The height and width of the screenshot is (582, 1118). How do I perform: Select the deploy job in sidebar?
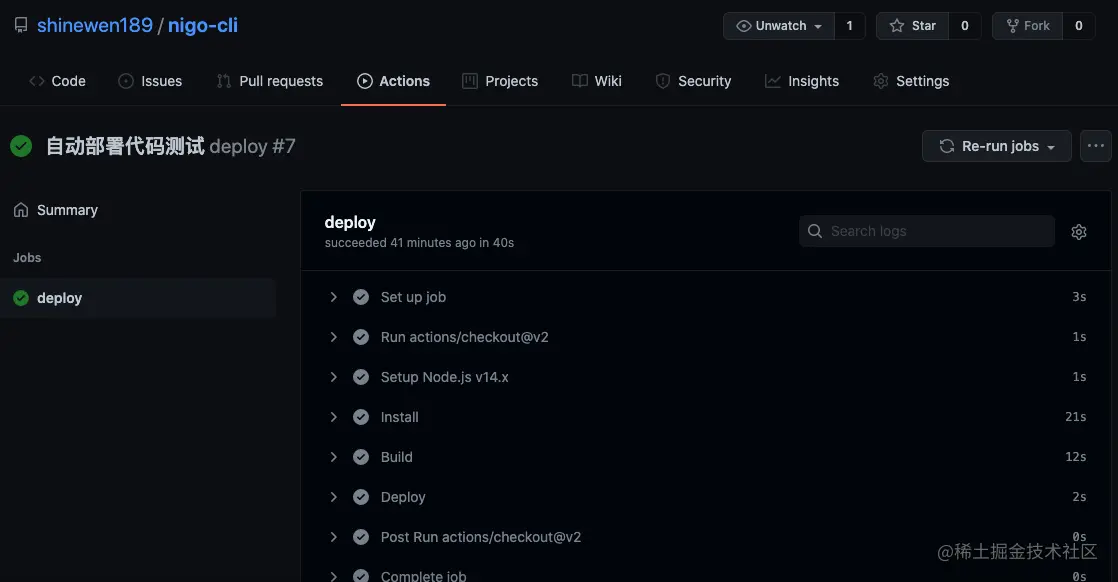pos(138,298)
